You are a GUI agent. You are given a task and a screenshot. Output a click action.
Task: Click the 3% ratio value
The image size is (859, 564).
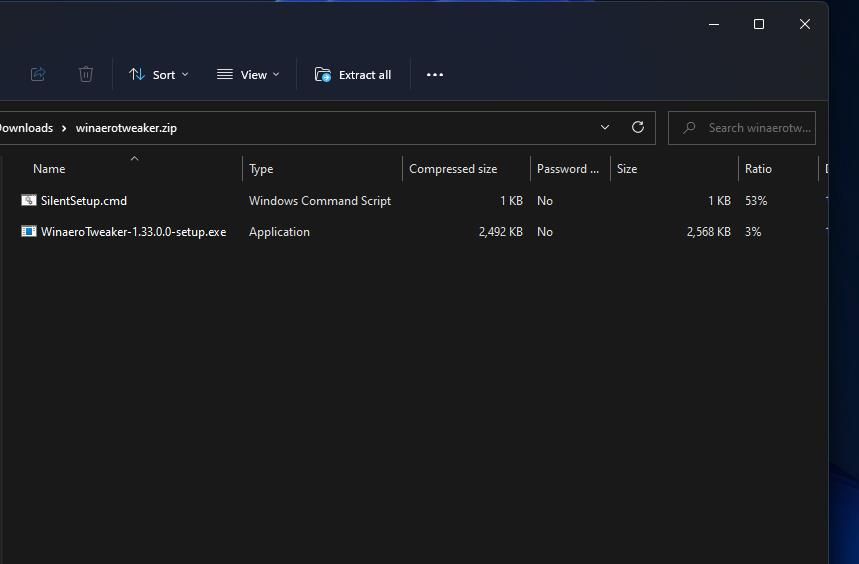753,232
